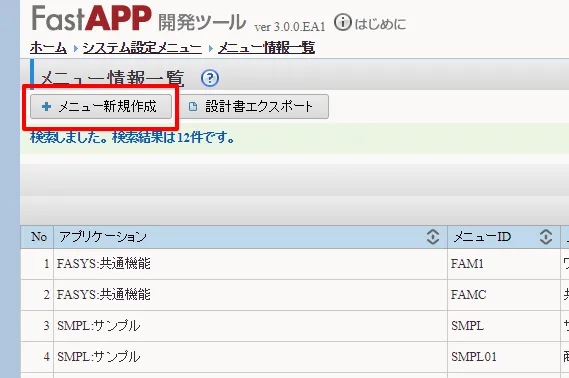Sort by メニューID column arrows

point(546,237)
